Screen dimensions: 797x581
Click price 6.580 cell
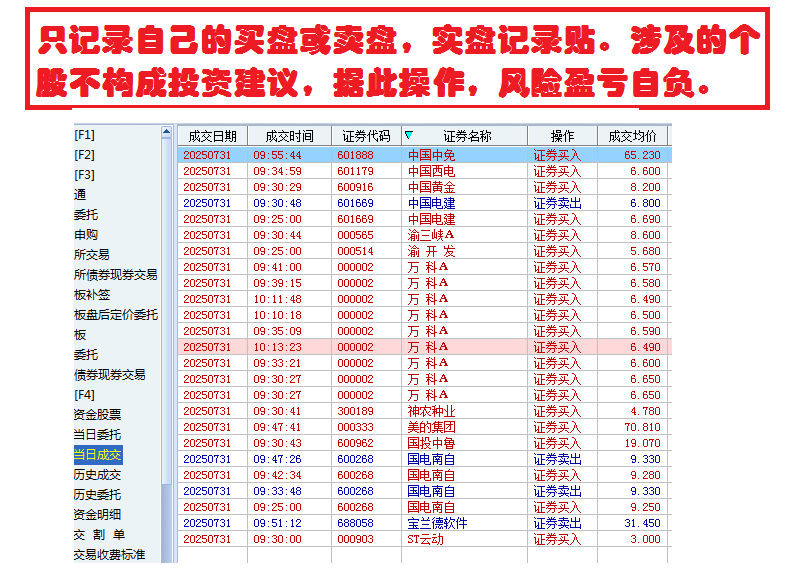tap(646, 283)
